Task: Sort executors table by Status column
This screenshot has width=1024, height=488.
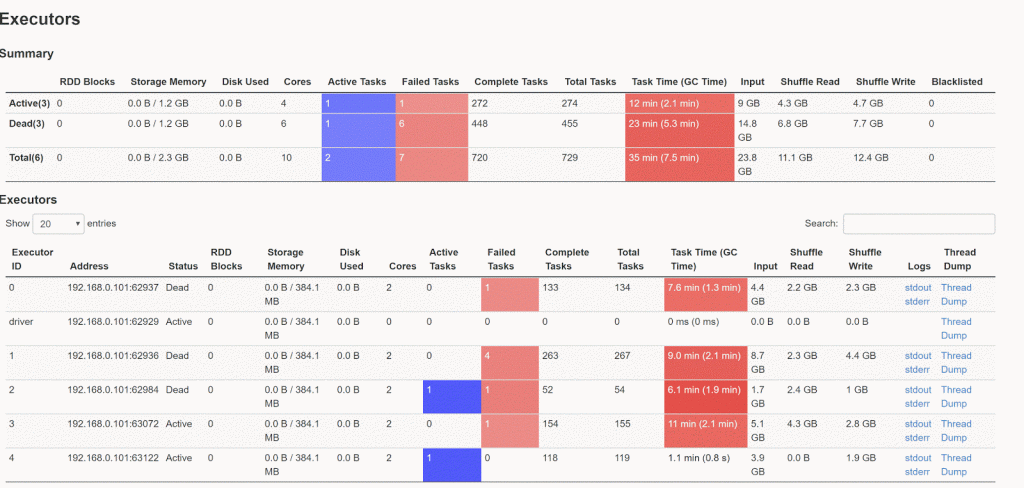Action: [183, 266]
